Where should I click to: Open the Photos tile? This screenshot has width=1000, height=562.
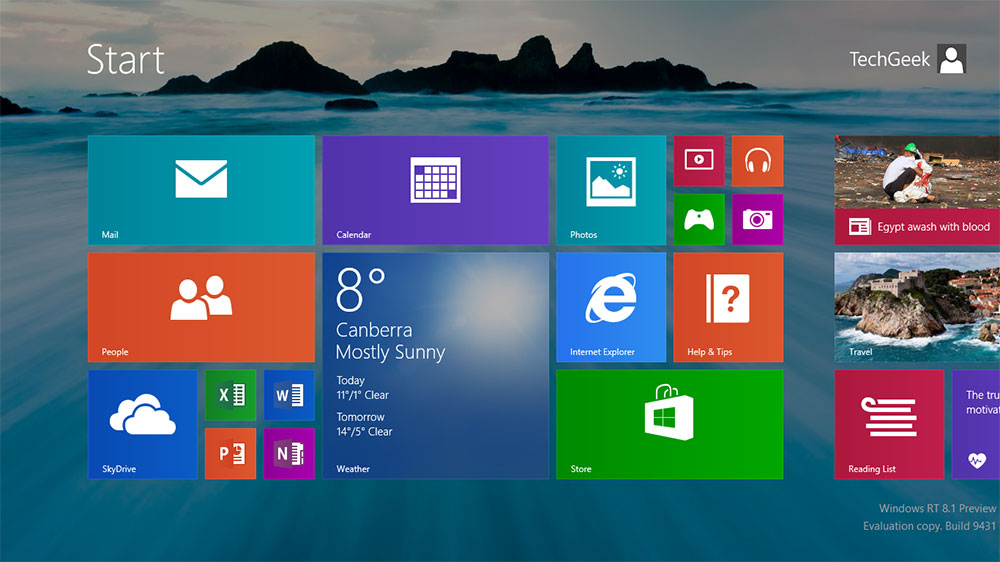pos(611,190)
